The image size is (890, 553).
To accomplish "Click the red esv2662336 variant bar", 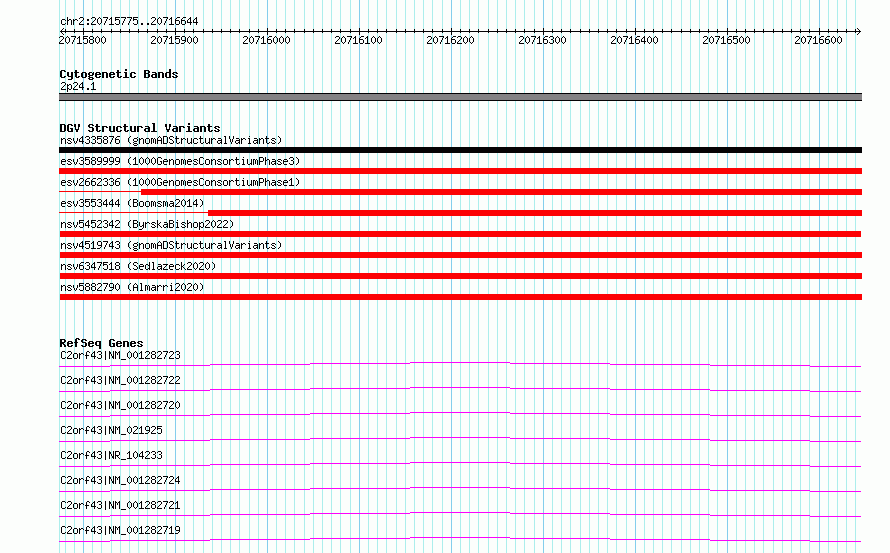I will click(501, 192).
